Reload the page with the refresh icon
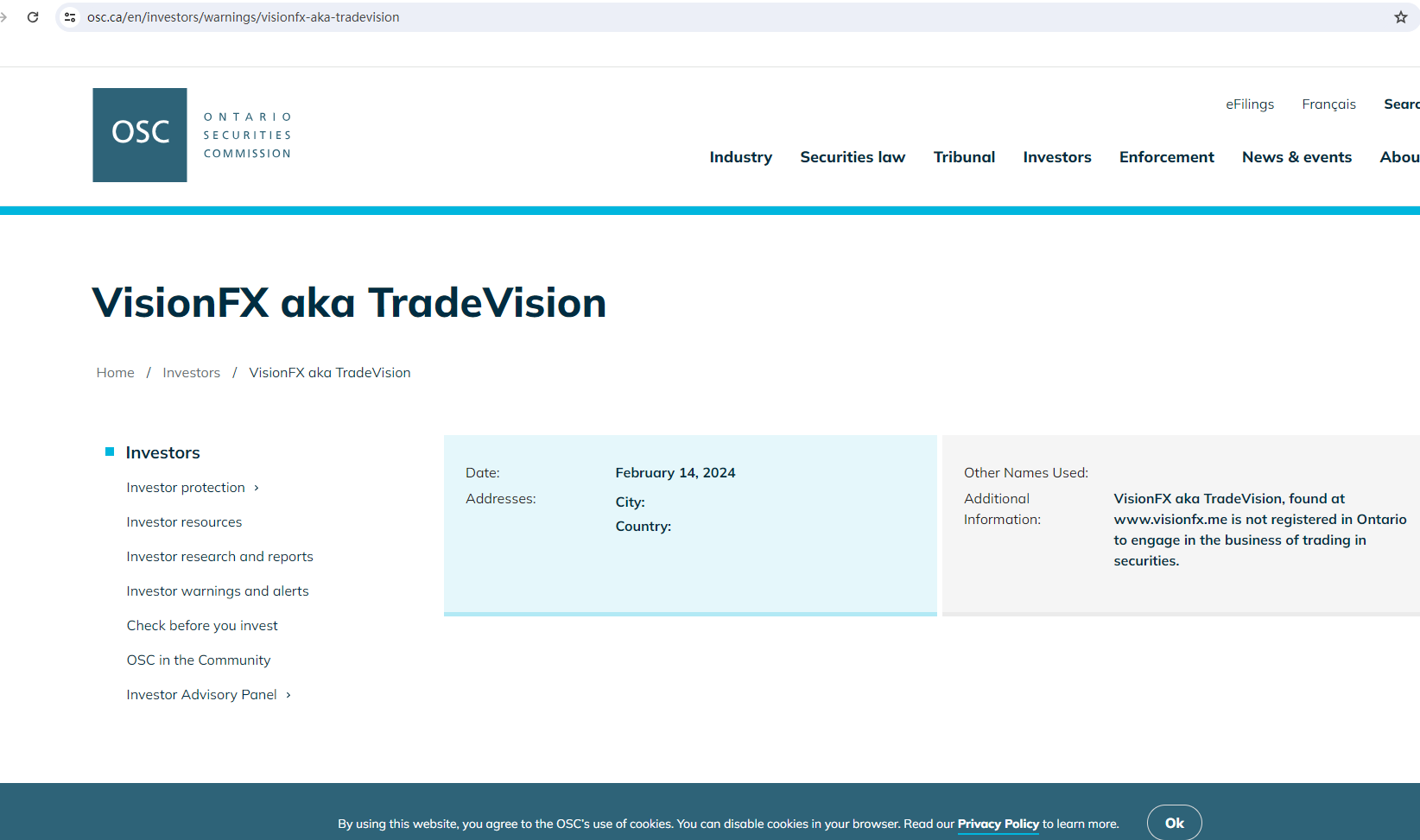Screen dimensions: 1420x840 point(33,17)
